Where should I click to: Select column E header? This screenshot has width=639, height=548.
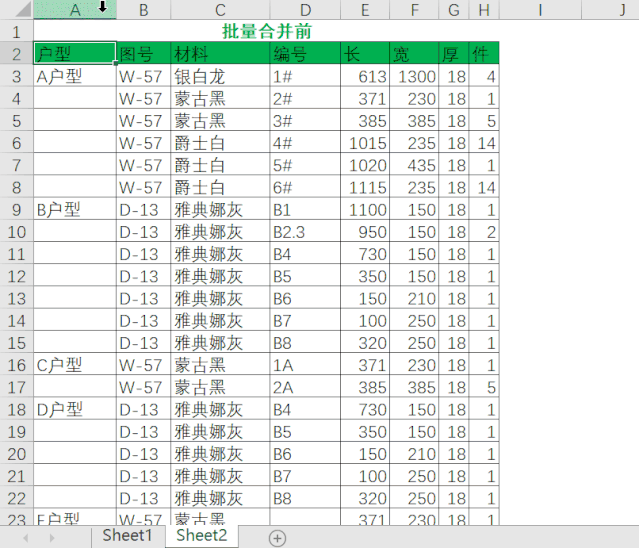pos(365,10)
